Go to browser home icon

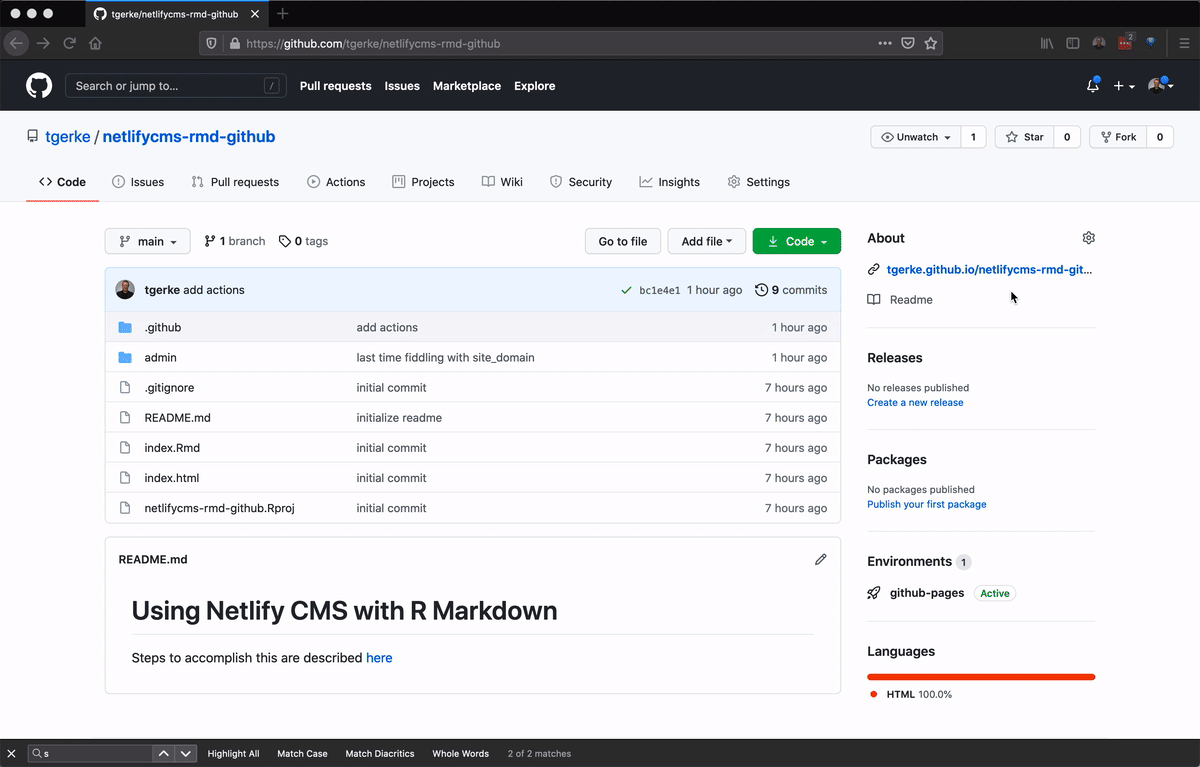coord(95,43)
